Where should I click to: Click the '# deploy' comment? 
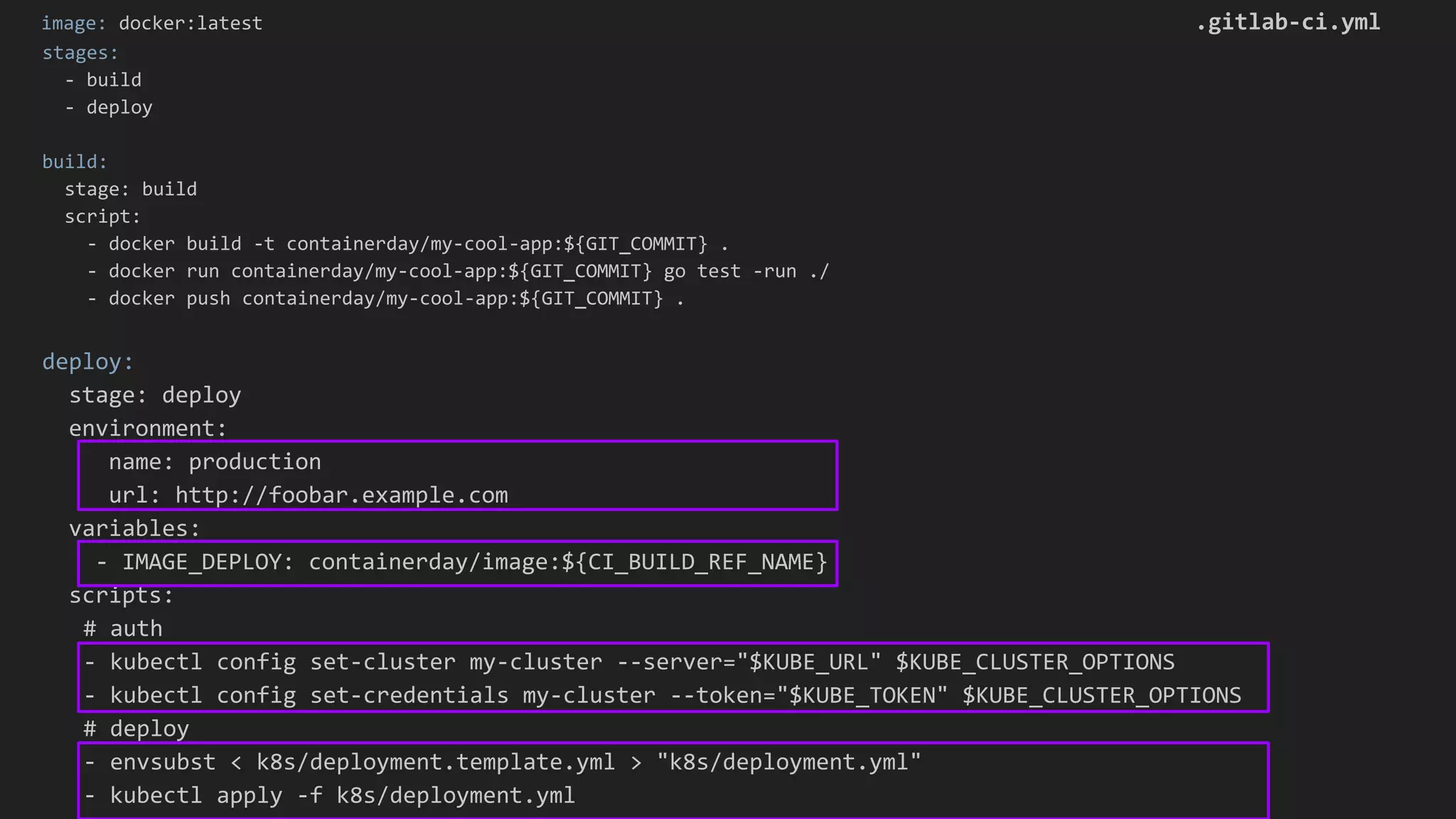(x=136, y=729)
